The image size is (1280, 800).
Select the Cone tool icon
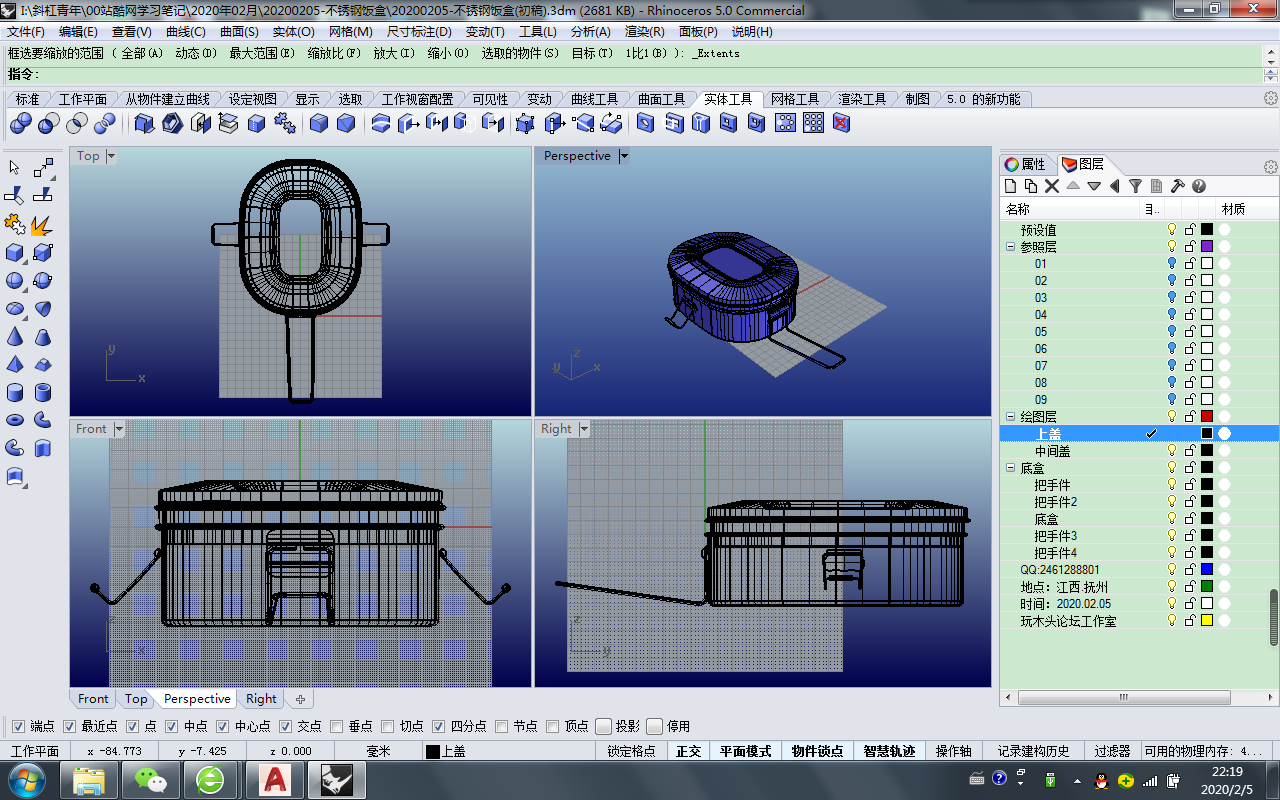(x=15, y=336)
